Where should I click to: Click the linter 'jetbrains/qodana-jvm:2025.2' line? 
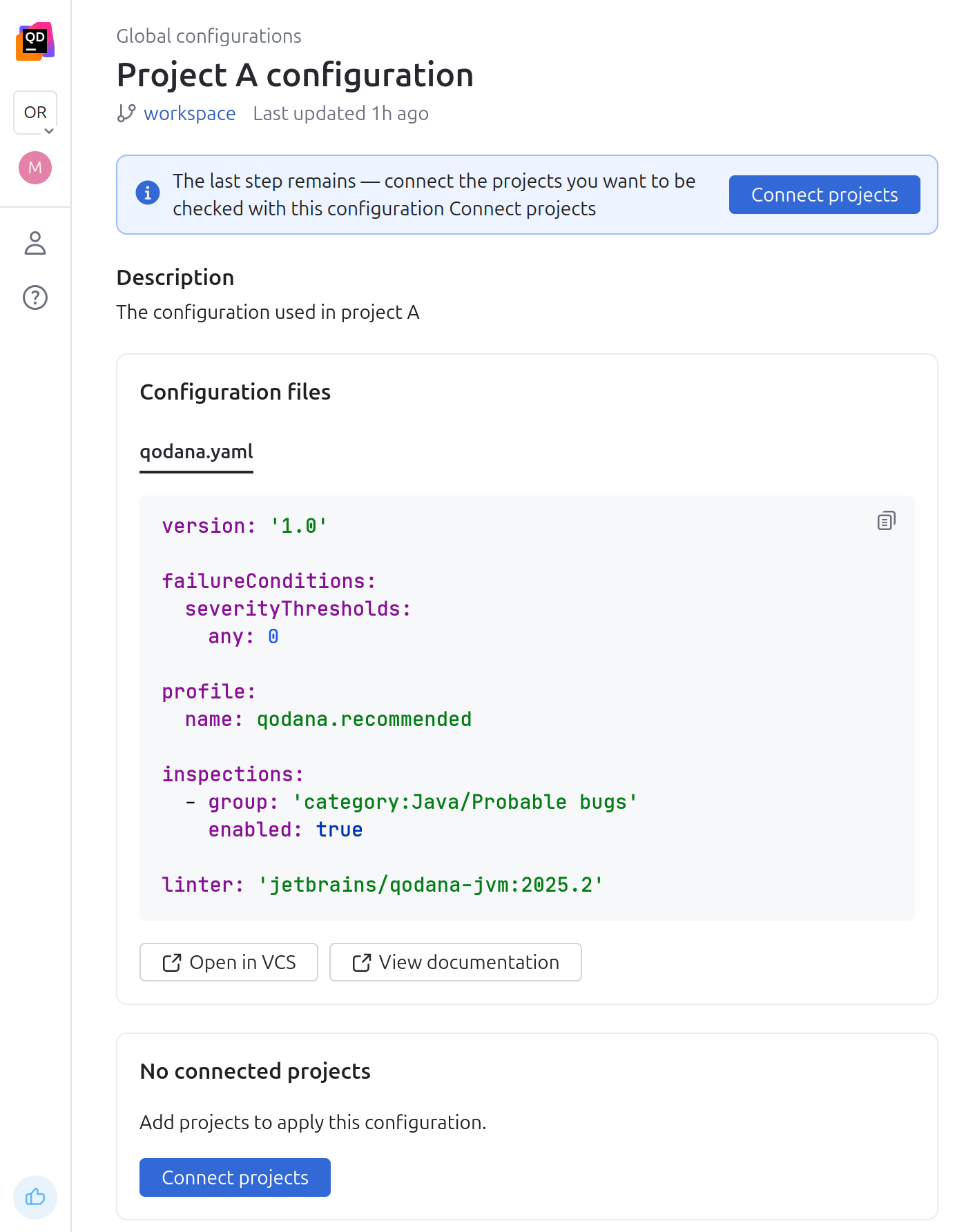coord(383,885)
